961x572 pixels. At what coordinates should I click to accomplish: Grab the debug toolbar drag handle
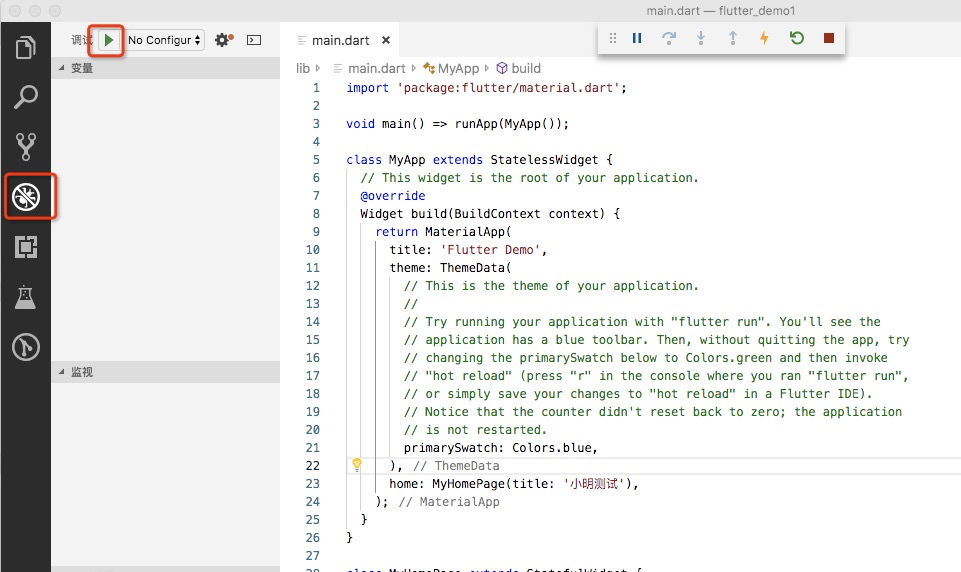click(x=612, y=38)
